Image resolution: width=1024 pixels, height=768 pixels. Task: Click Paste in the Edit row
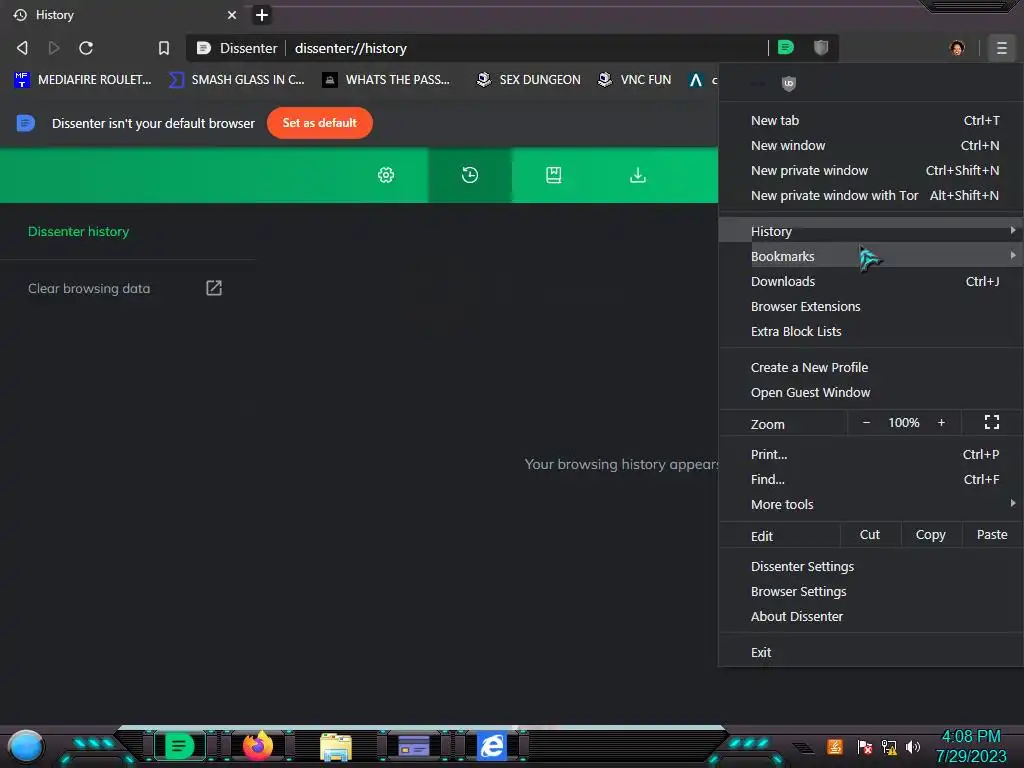pos(991,534)
